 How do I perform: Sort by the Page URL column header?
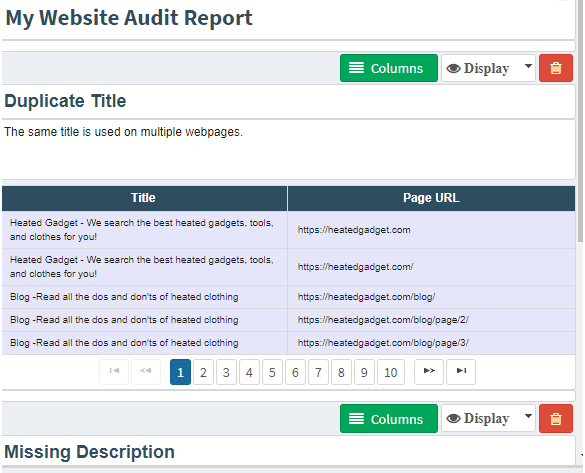point(431,198)
